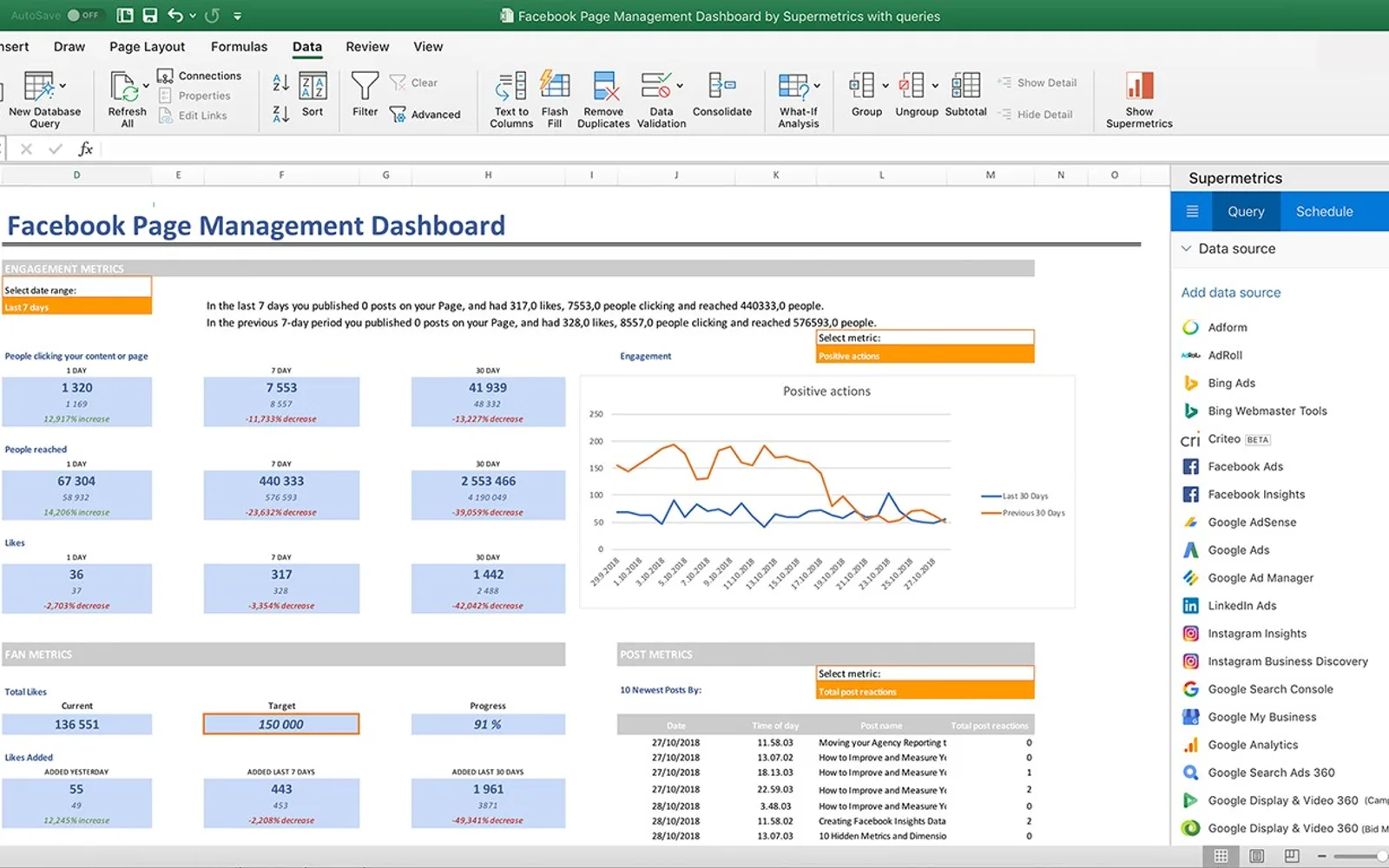Image resolution: width=1389 pixels, height=868 pixels.
Task: Open the Review ribbon tab
Action: (x=367, y=47)
